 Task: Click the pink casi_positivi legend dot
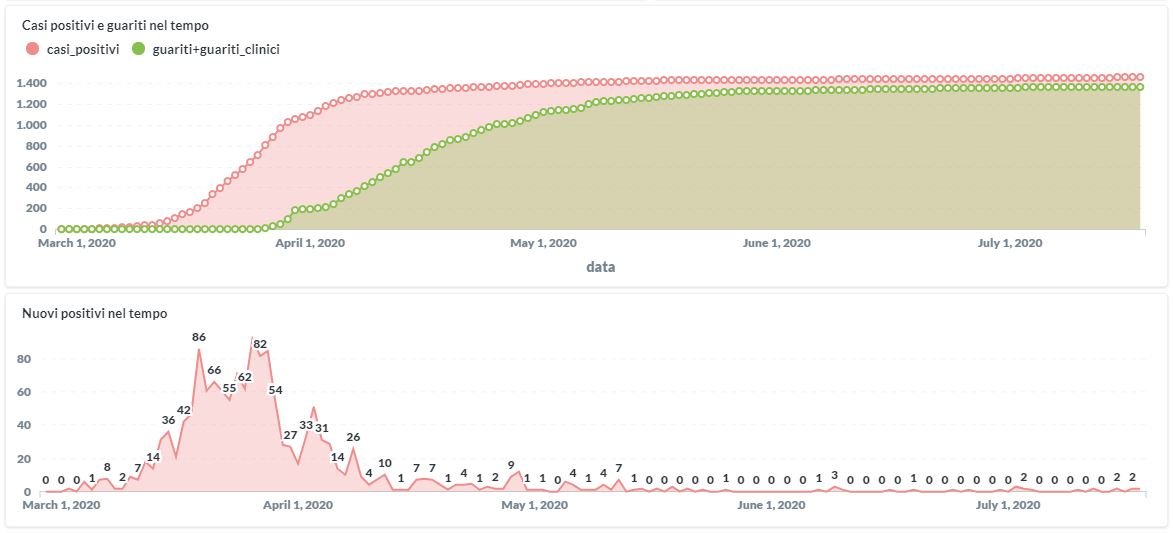[33, 48]
